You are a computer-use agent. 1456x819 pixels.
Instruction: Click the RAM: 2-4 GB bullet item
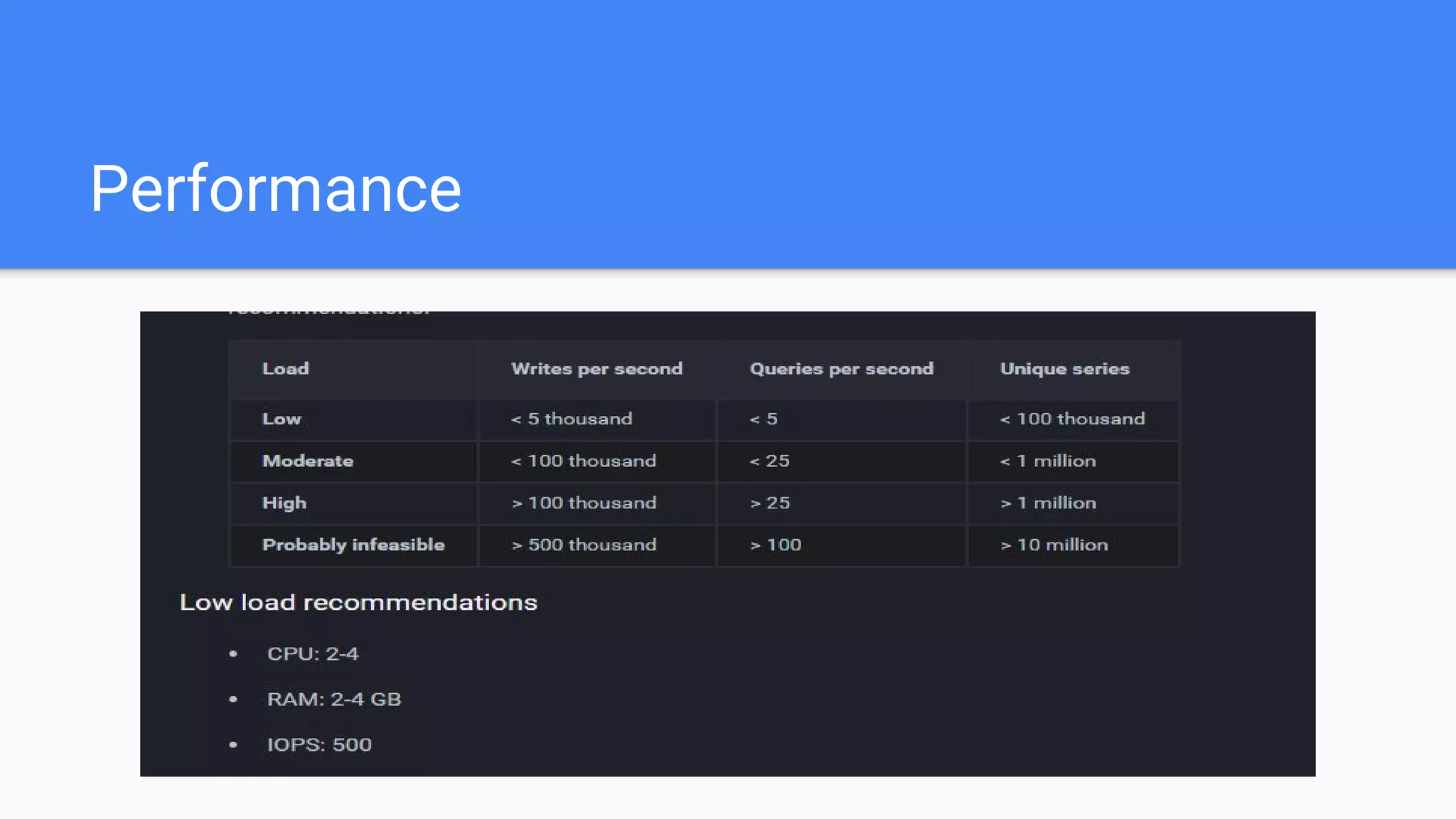tap(333, 700)
